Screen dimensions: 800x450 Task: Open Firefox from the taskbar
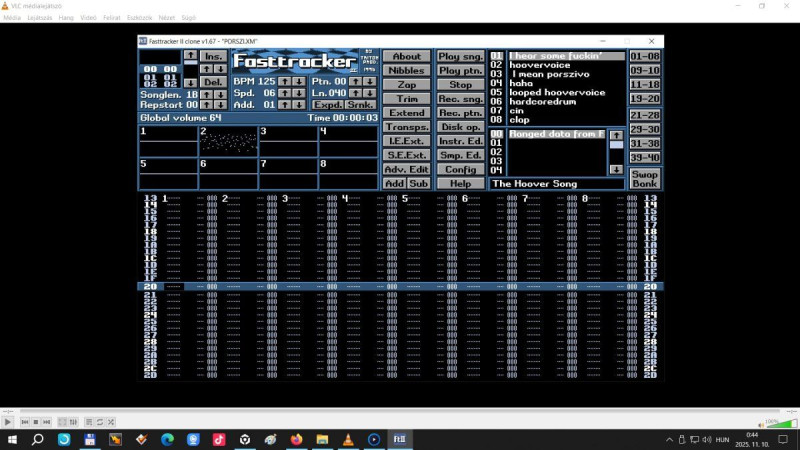[x=296, y=439]
